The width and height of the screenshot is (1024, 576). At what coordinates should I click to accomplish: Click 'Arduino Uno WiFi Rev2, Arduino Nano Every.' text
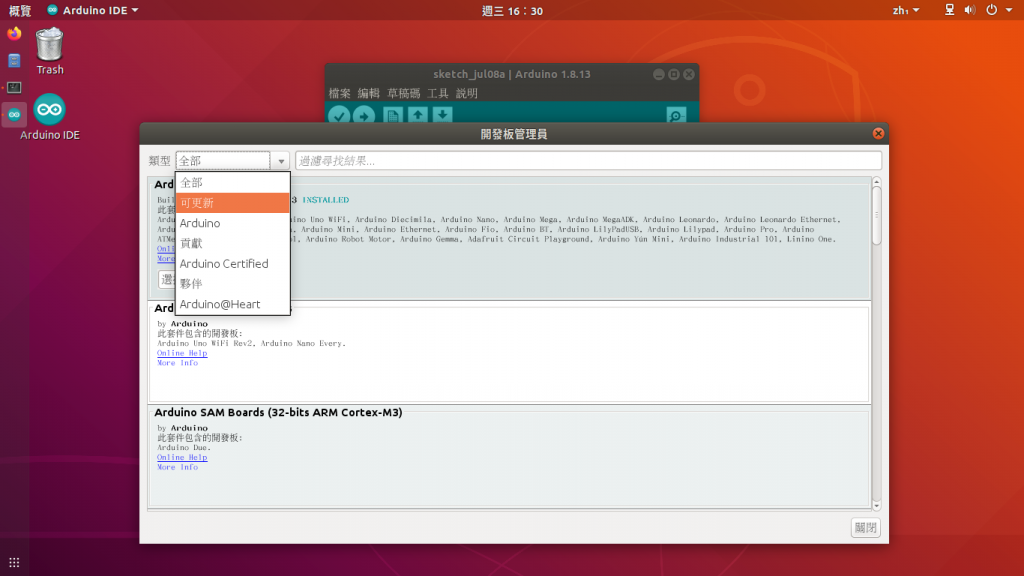(x=251, y=344)
